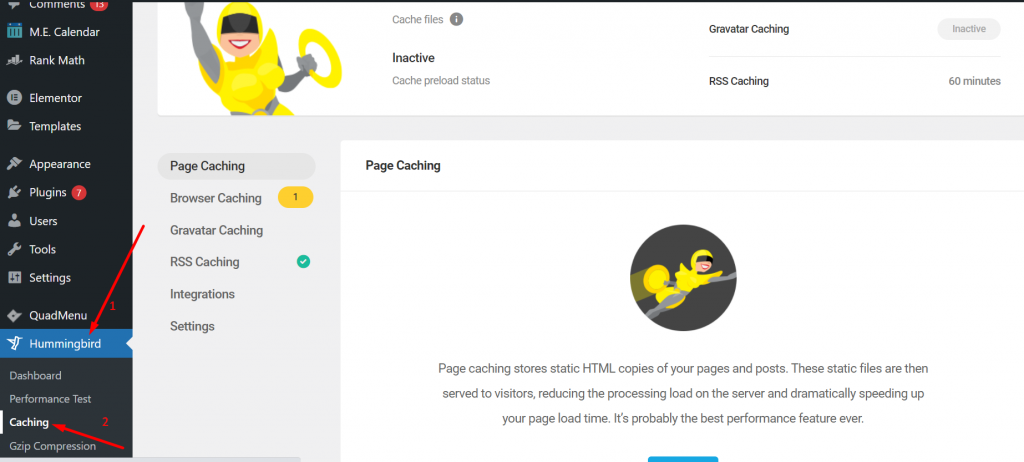Open M.E. Calendar menu item

pos(66,32)
